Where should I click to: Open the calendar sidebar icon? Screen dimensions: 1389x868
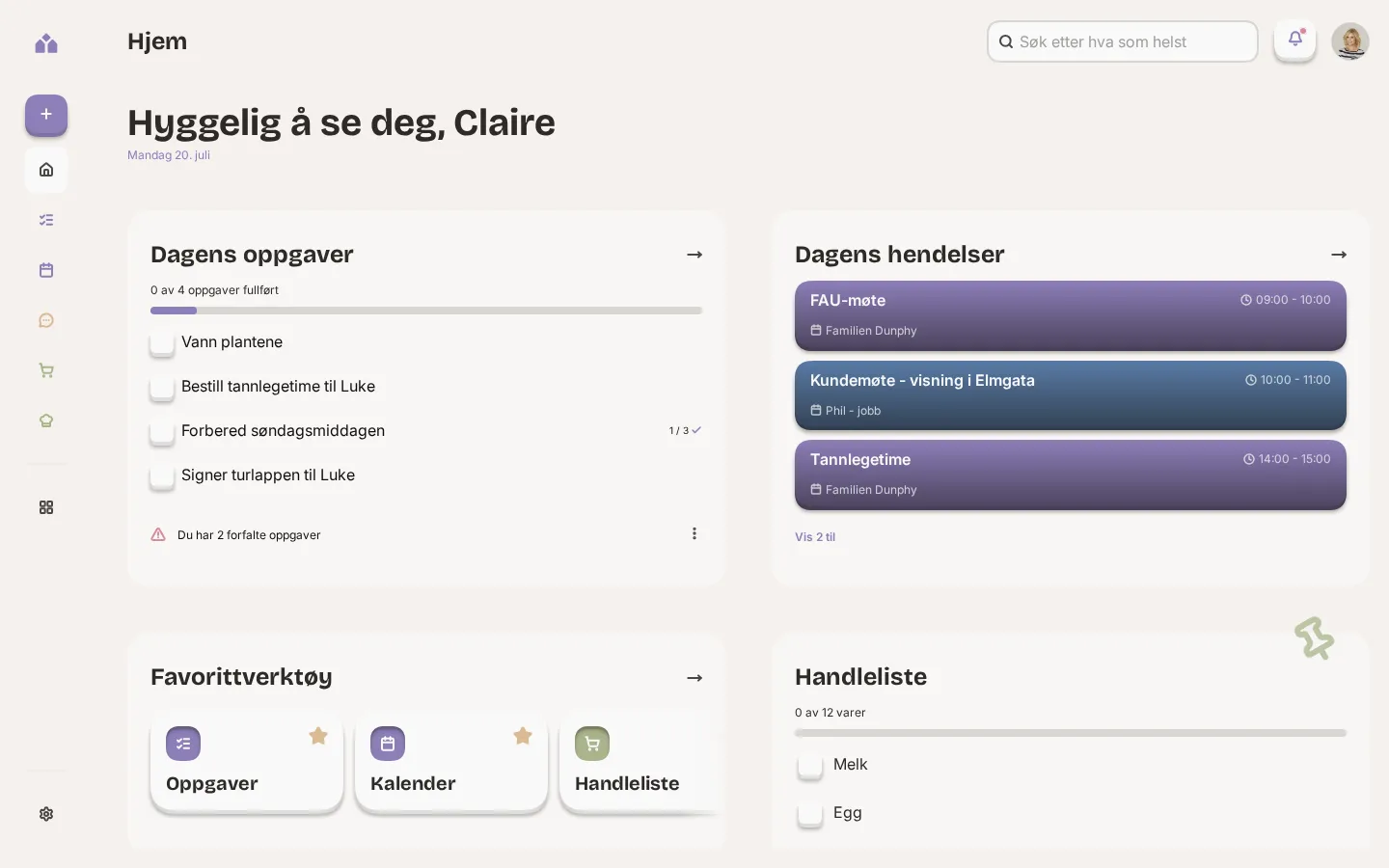coord(46,270)
